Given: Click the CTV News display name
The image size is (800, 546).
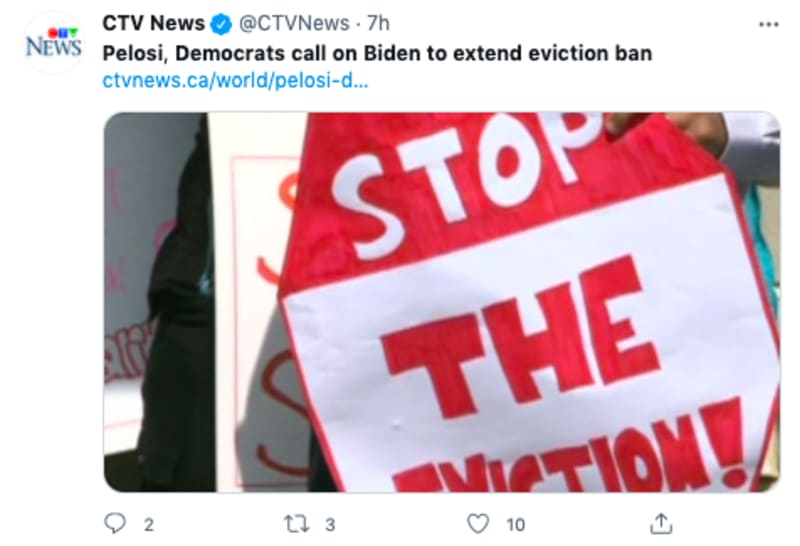Looking at the screenshot, I should click(154, 23).
